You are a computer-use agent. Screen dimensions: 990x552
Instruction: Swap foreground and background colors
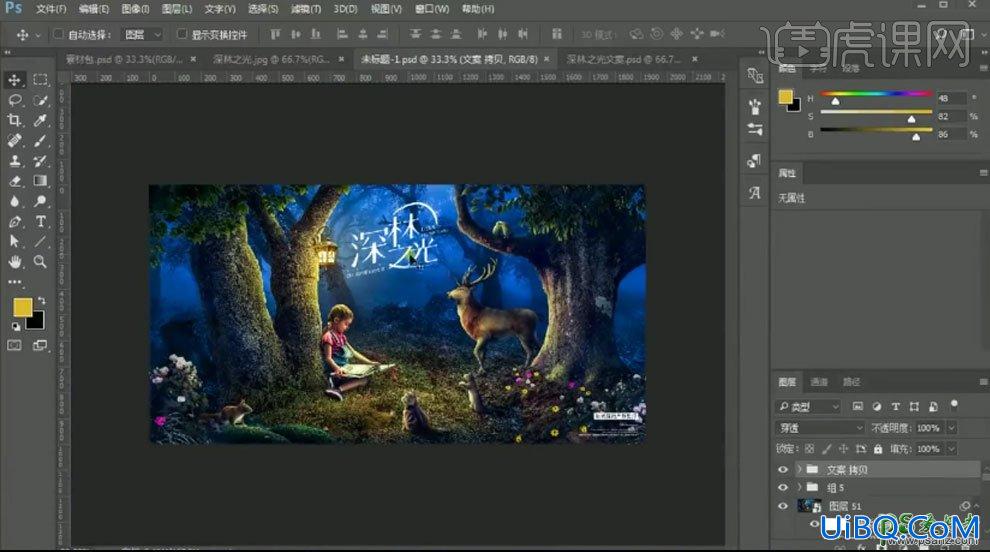point(42,301)
